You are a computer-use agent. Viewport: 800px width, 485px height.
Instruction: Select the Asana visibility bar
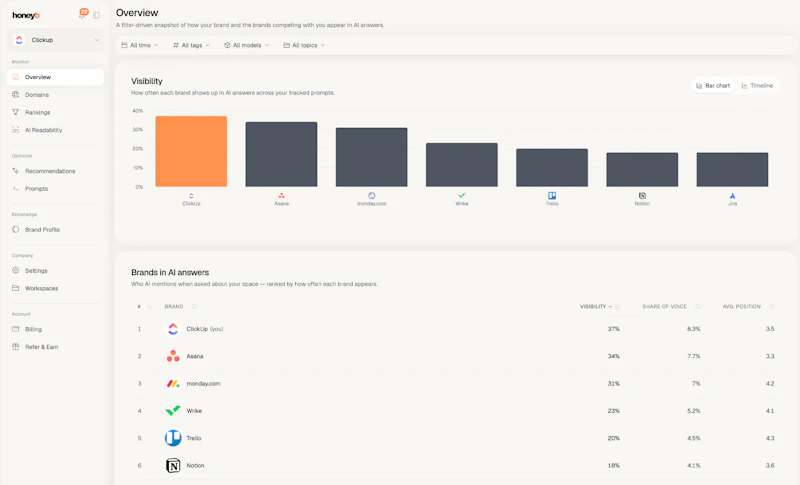point(281,155)
